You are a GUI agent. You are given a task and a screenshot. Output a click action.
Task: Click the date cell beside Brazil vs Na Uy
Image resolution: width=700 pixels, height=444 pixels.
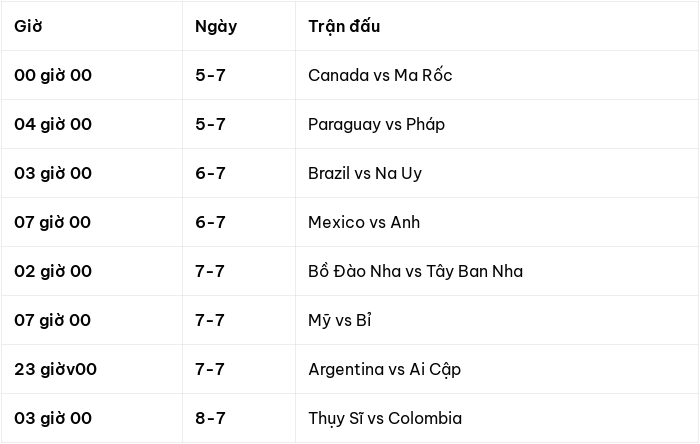coord(210,173)
